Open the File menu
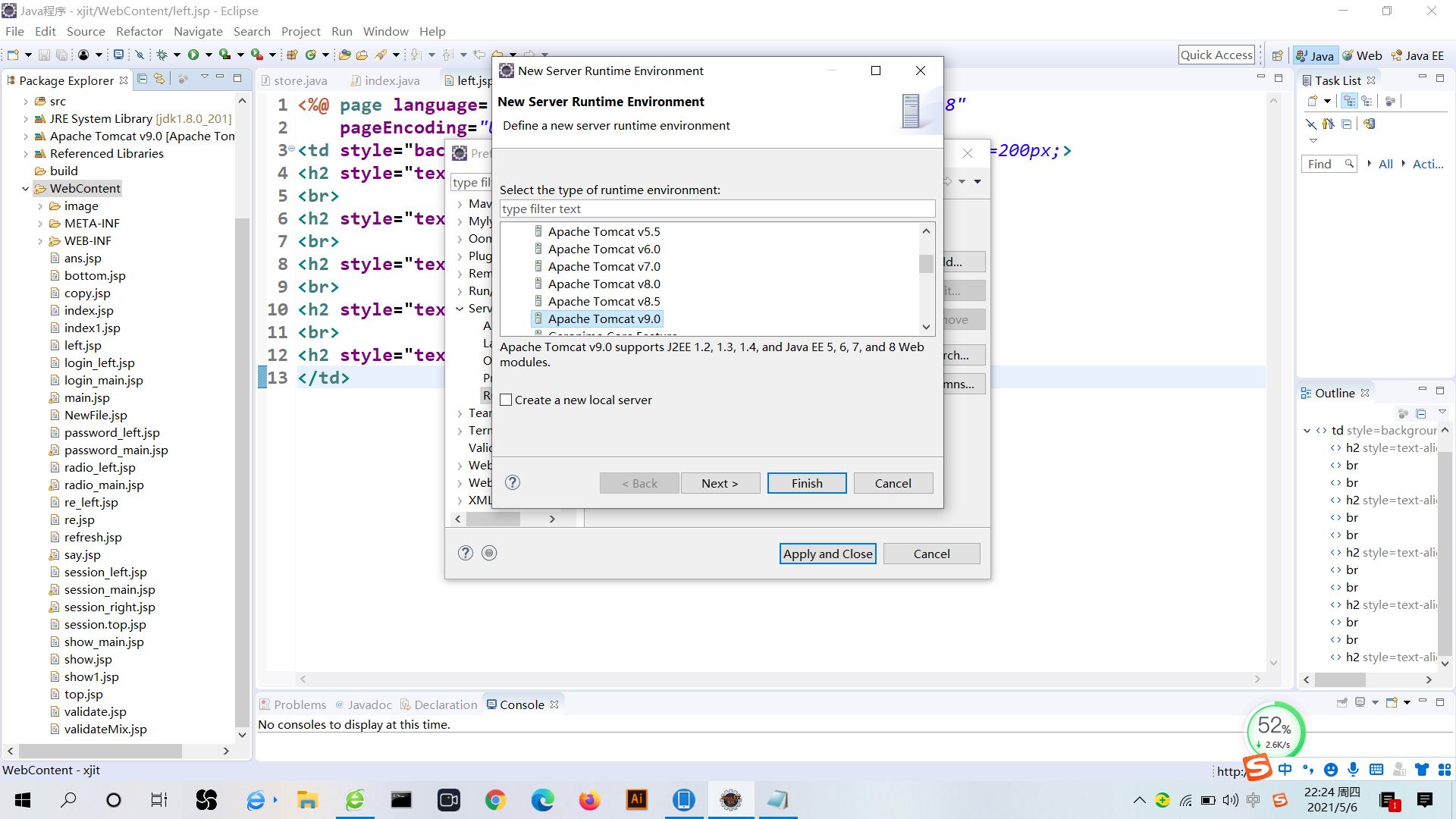 [x=14, y=31]
